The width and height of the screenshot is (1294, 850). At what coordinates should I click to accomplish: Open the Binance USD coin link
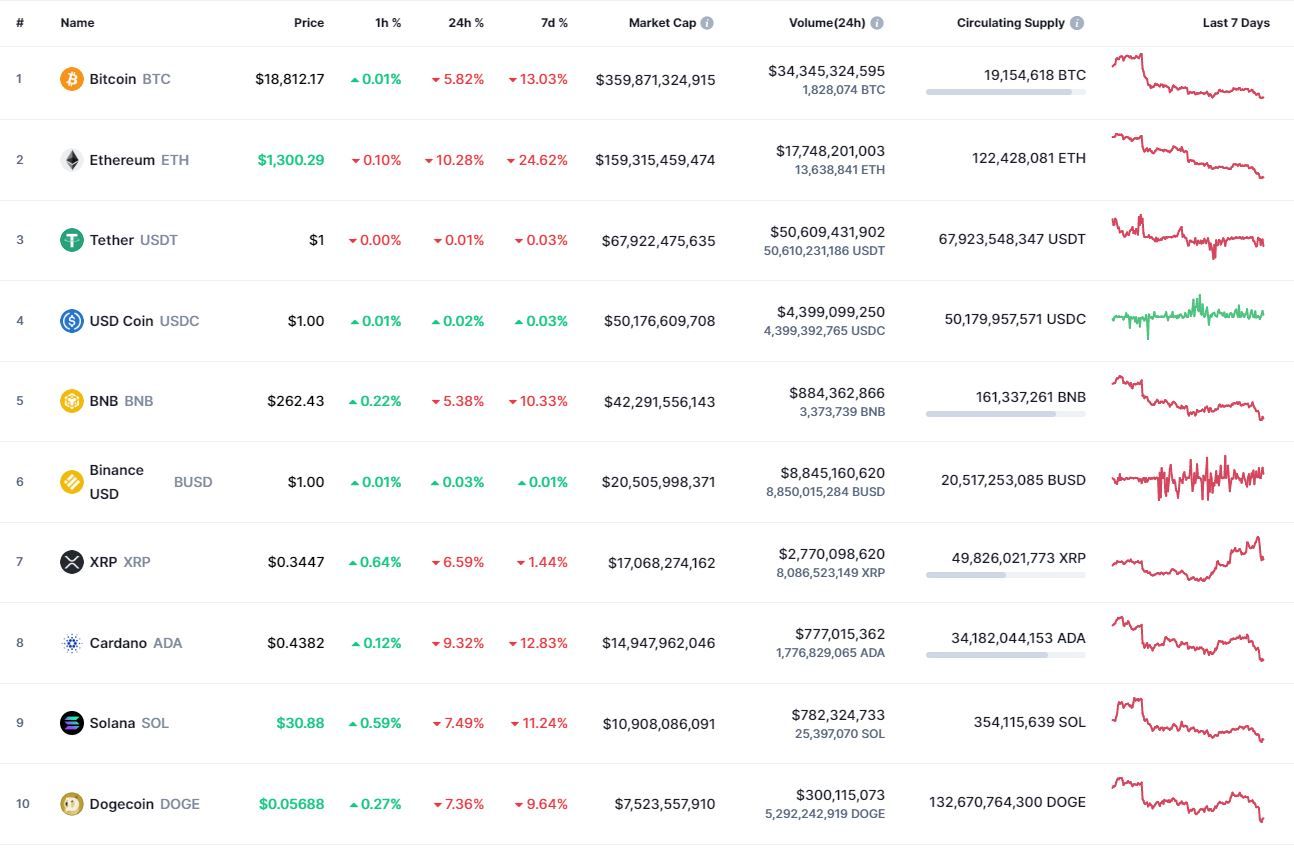[x=136, y=482]
